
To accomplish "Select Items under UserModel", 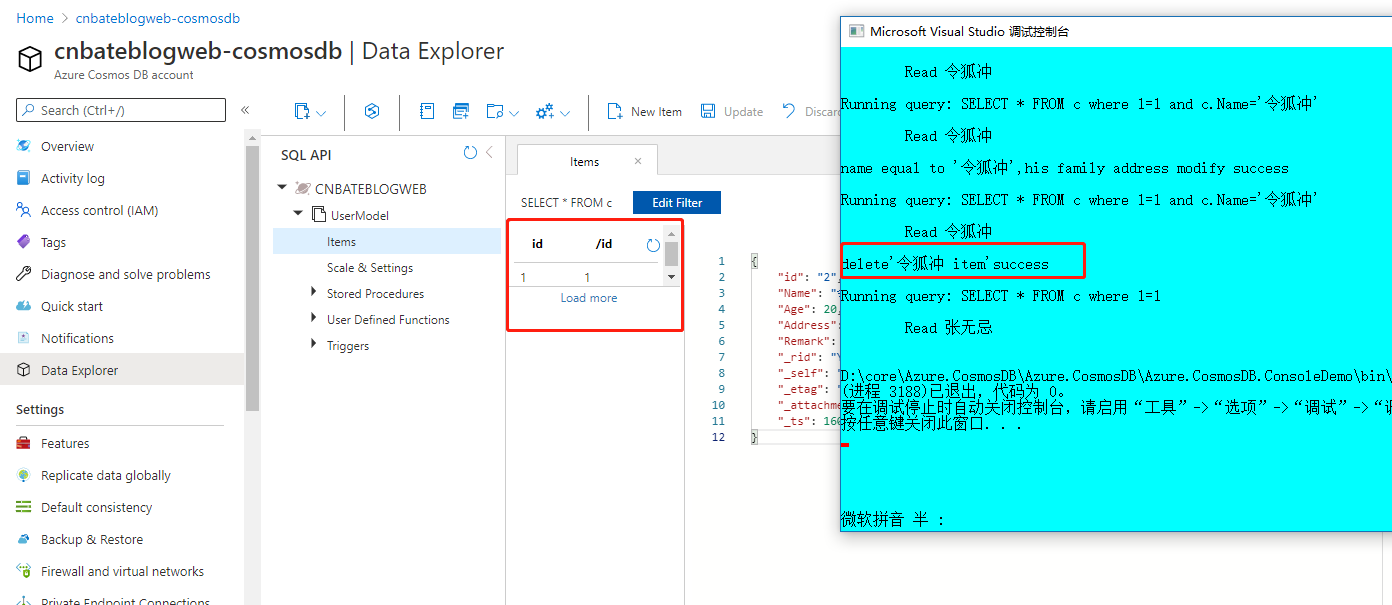I will pyautogui.click(x=387, y=241).
